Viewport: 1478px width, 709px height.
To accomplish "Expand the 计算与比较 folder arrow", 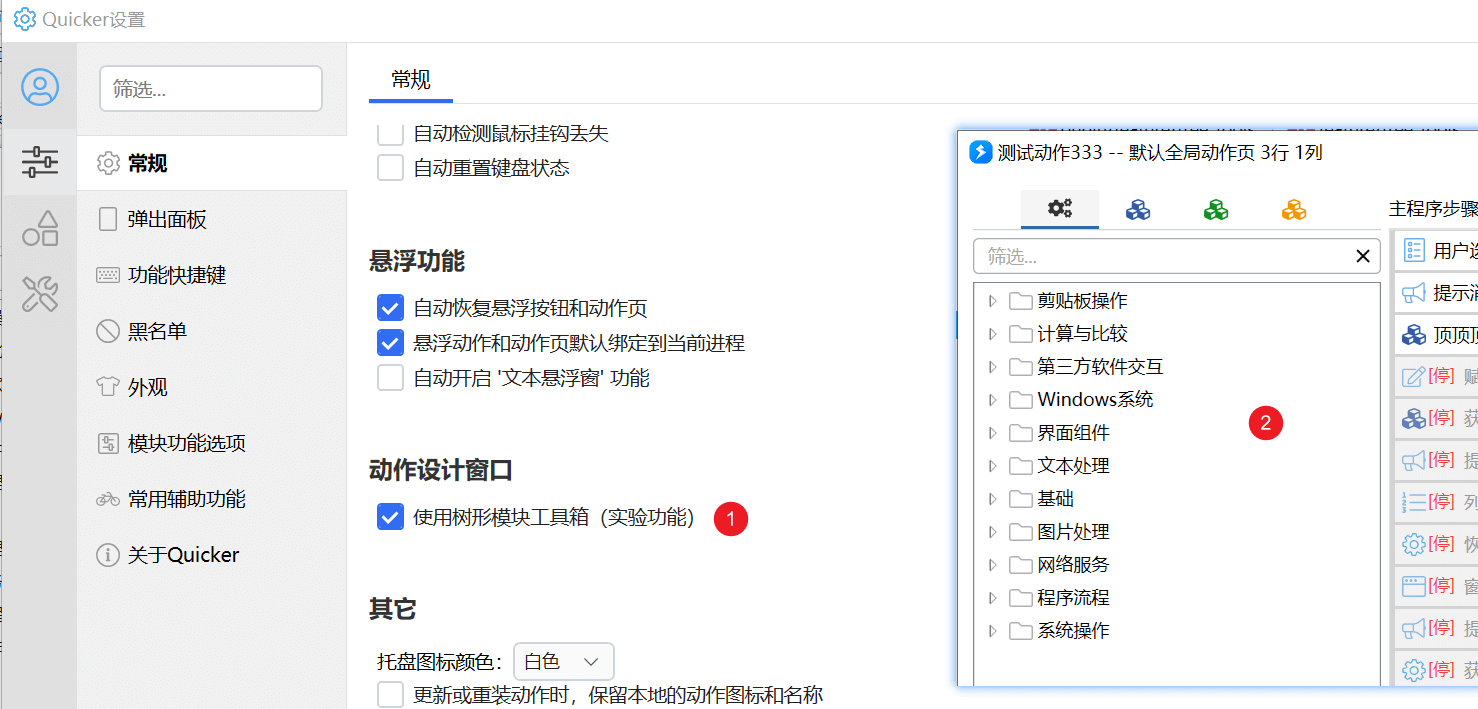I will (992, 334).
